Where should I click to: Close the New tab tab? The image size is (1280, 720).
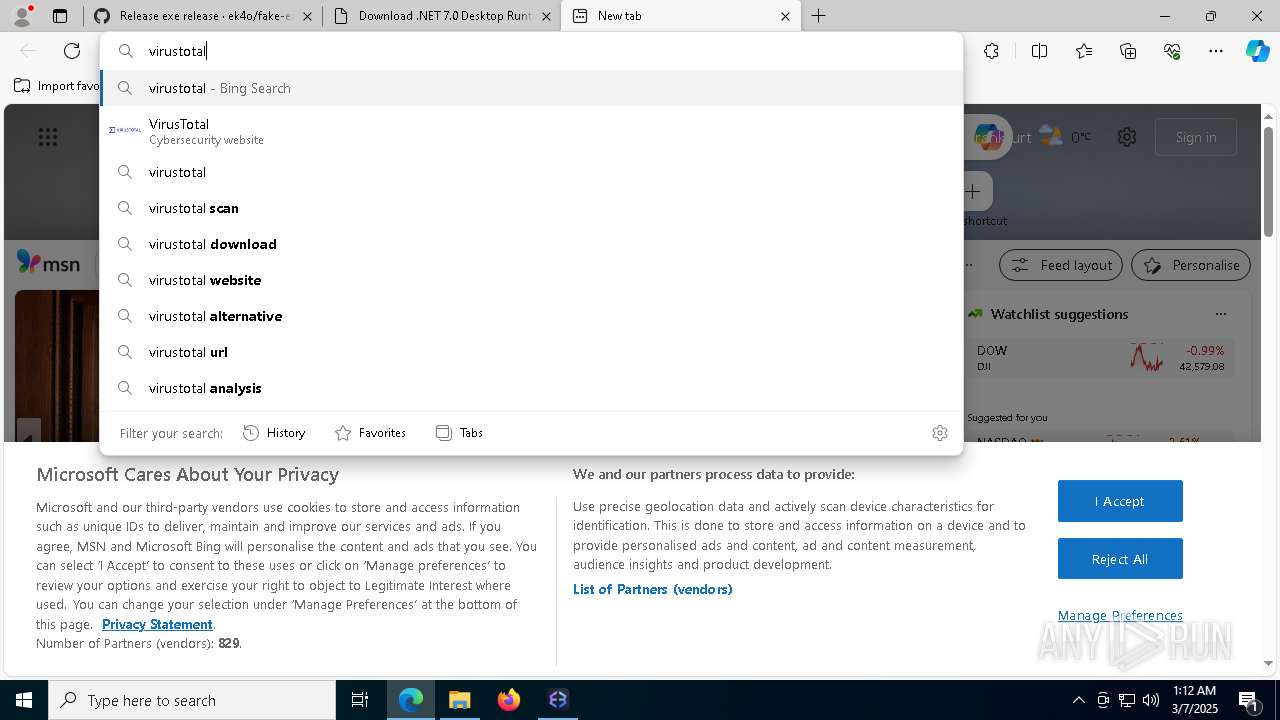(x=785, y=16)
